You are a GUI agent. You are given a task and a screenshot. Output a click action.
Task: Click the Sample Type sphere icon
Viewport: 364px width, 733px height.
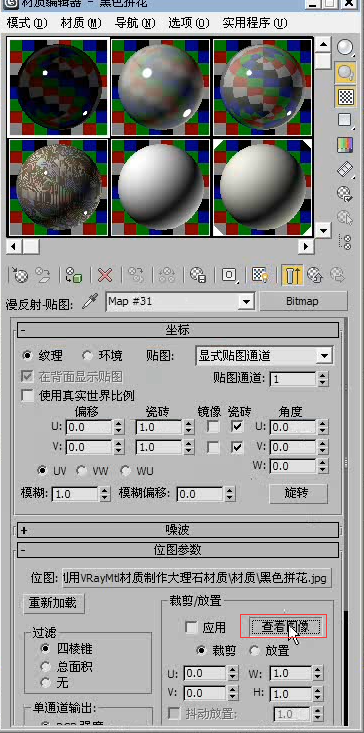pos(345,47)
